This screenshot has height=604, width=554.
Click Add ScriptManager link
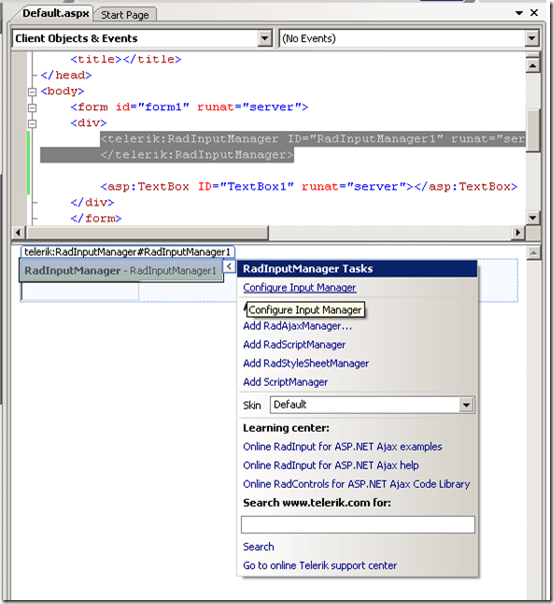click(285, 382)
